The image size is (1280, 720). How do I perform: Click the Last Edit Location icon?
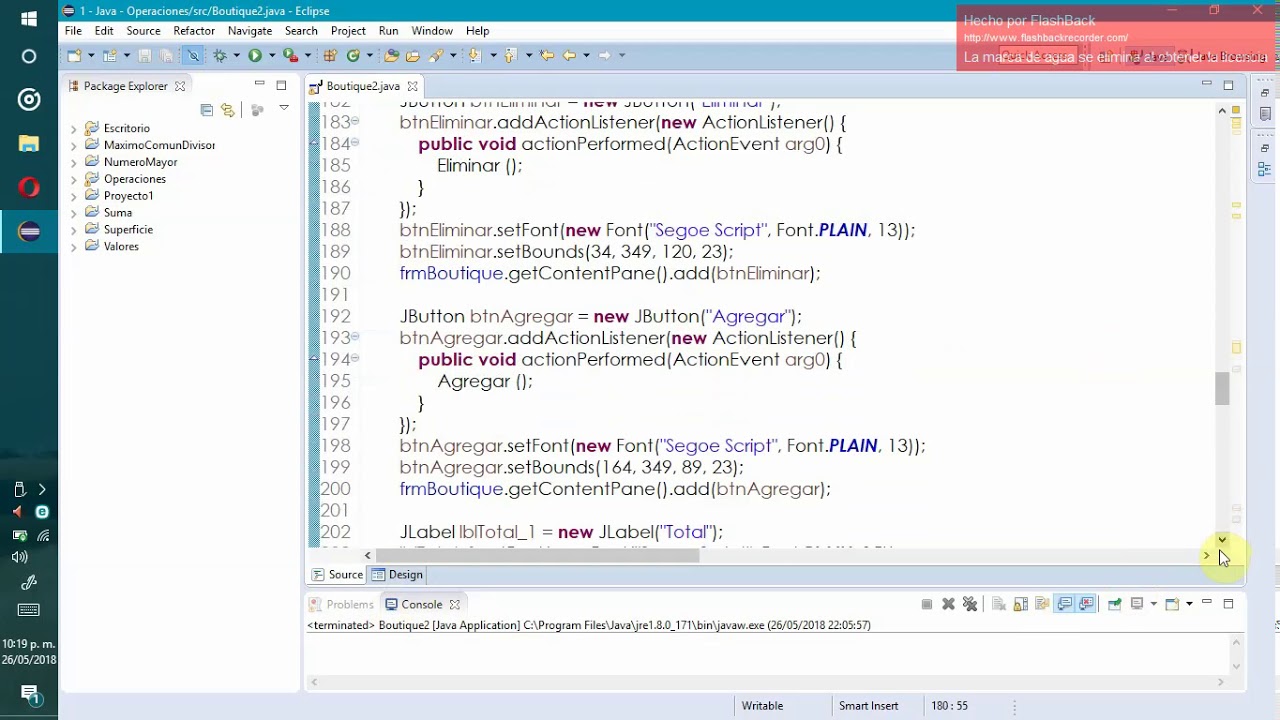[x=547, y=55]
